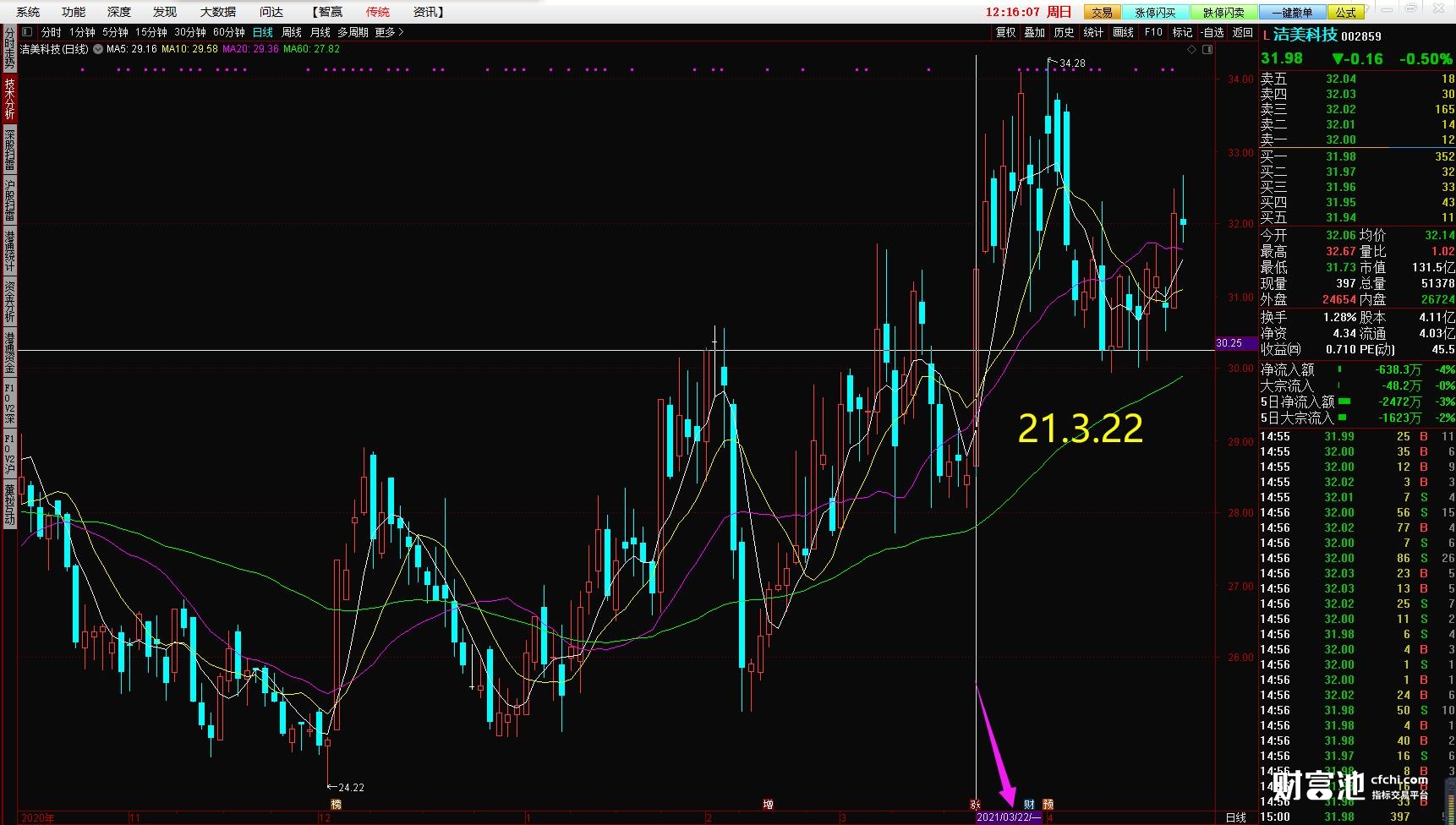Click the 一键撤单 cancel orders button
This screenshot has height=825, width=1456.
point(1293,12)
